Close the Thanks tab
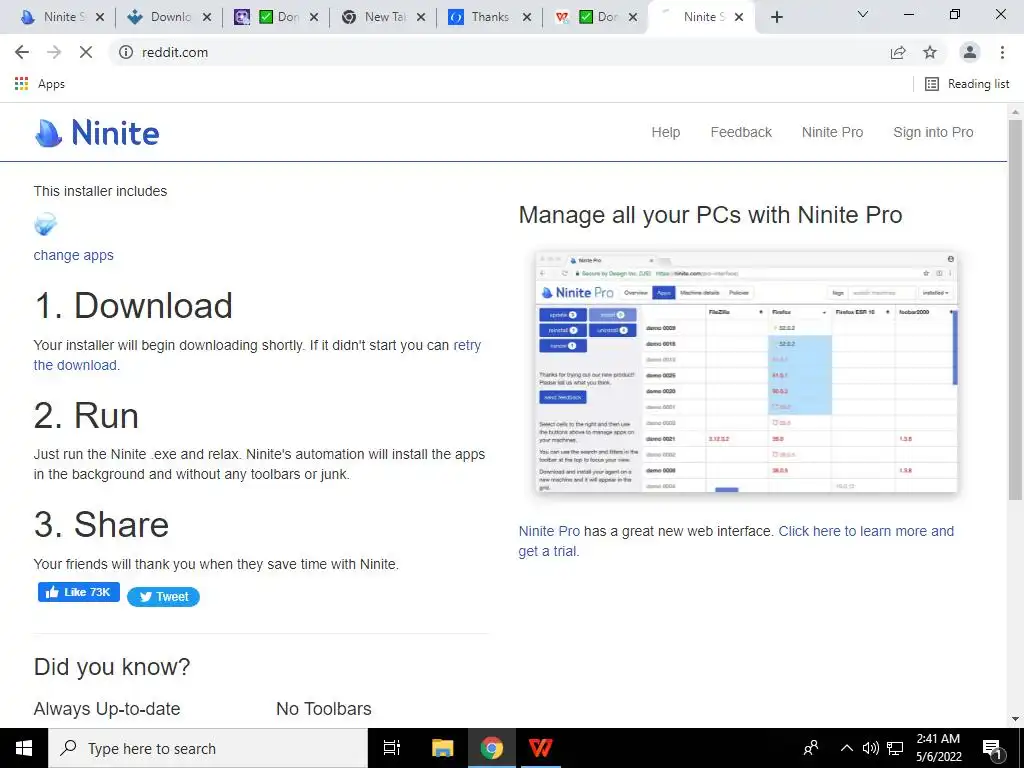 click(527, 18)
